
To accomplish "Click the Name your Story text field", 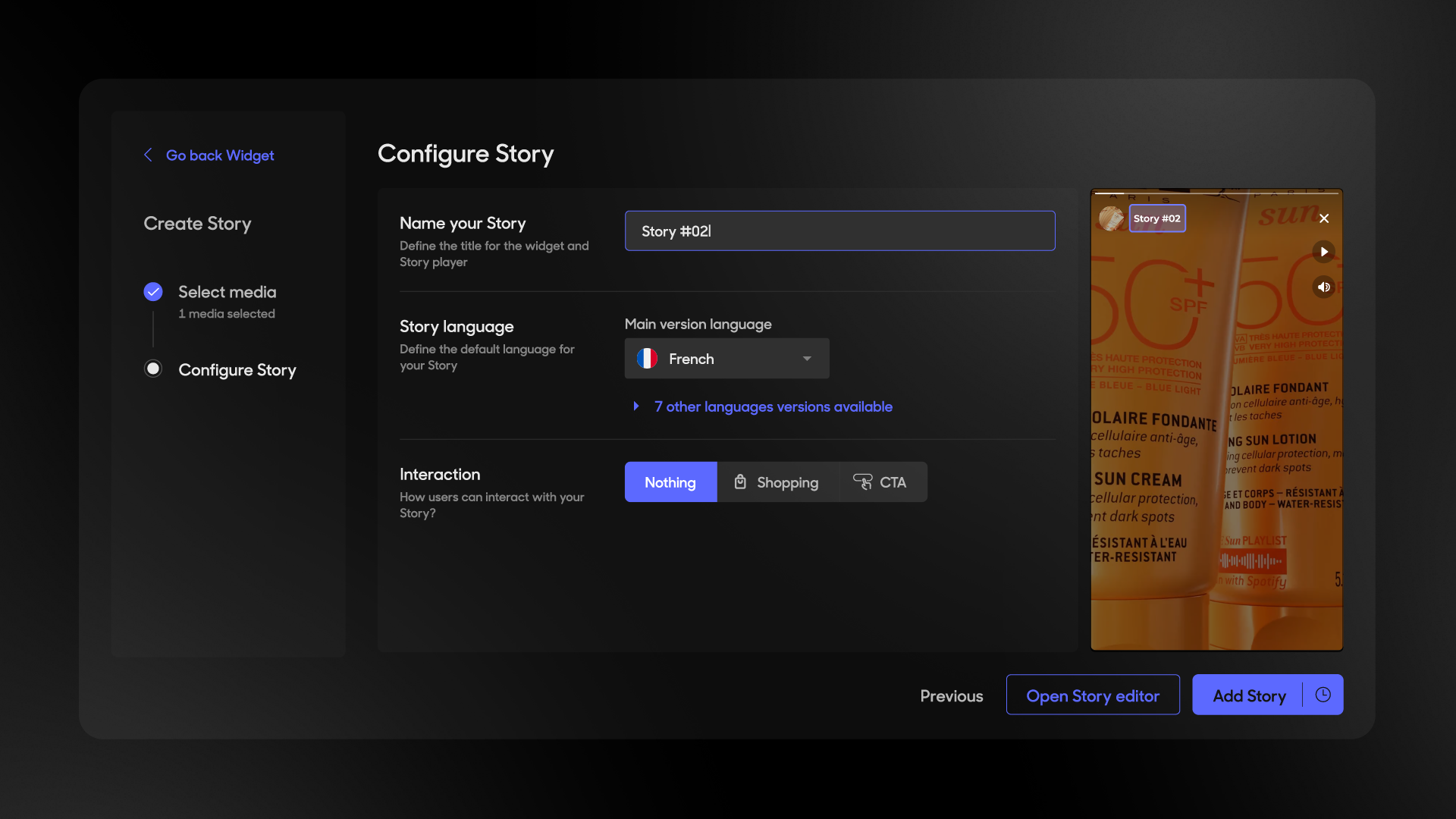I will click(839, 231).
